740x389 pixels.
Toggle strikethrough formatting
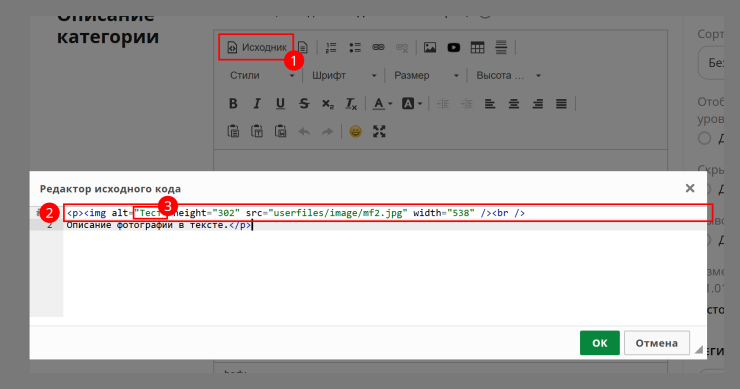tap(304, 103)
